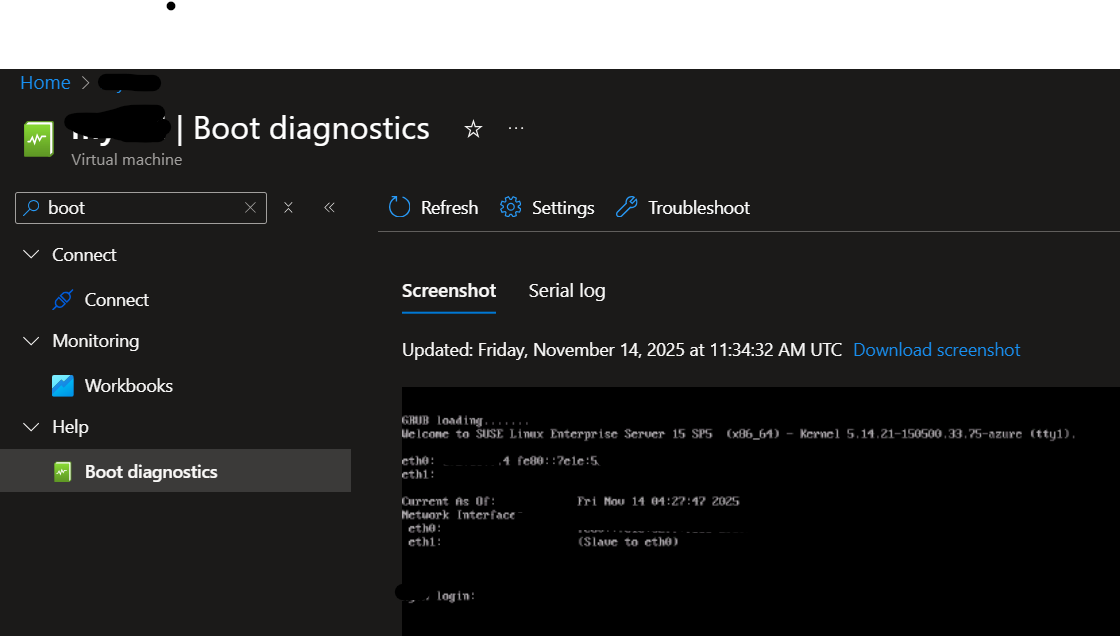Collapse the sidebar with the double-chevron button
1120x636 pixels.
click(x=329, y=207)
